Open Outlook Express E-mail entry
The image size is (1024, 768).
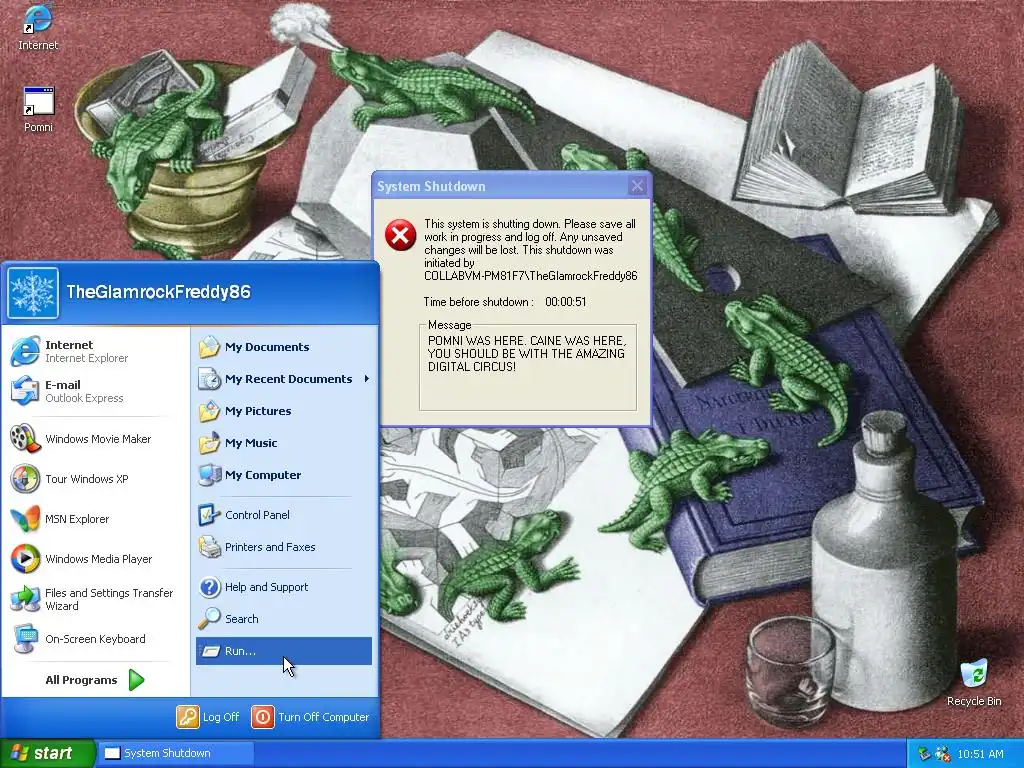coord(95,391)
